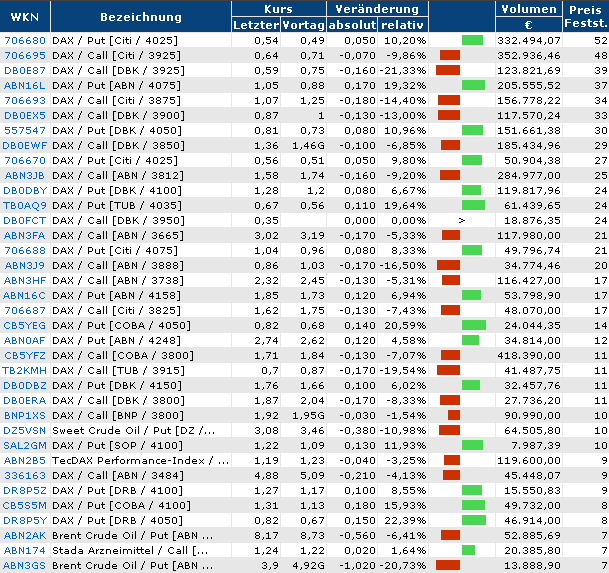Click the Preis Festst. column header
The image size is (609, 573).
[586, 17]
